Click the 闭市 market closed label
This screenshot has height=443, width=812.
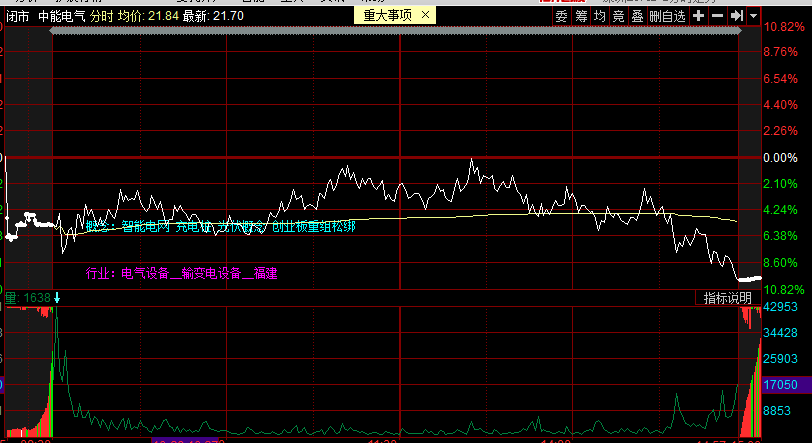coord(18,16)
